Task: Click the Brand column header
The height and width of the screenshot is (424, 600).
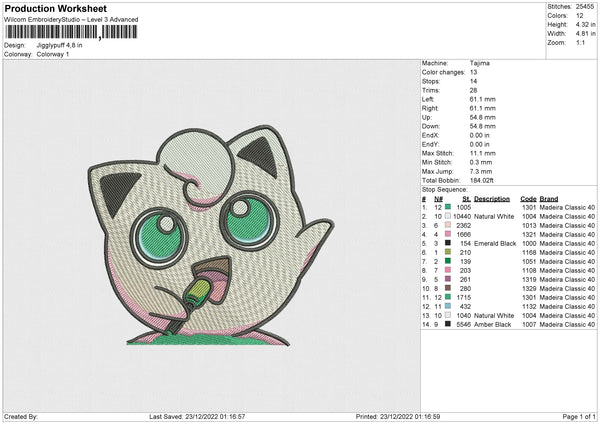Action: tap(549, 199)
